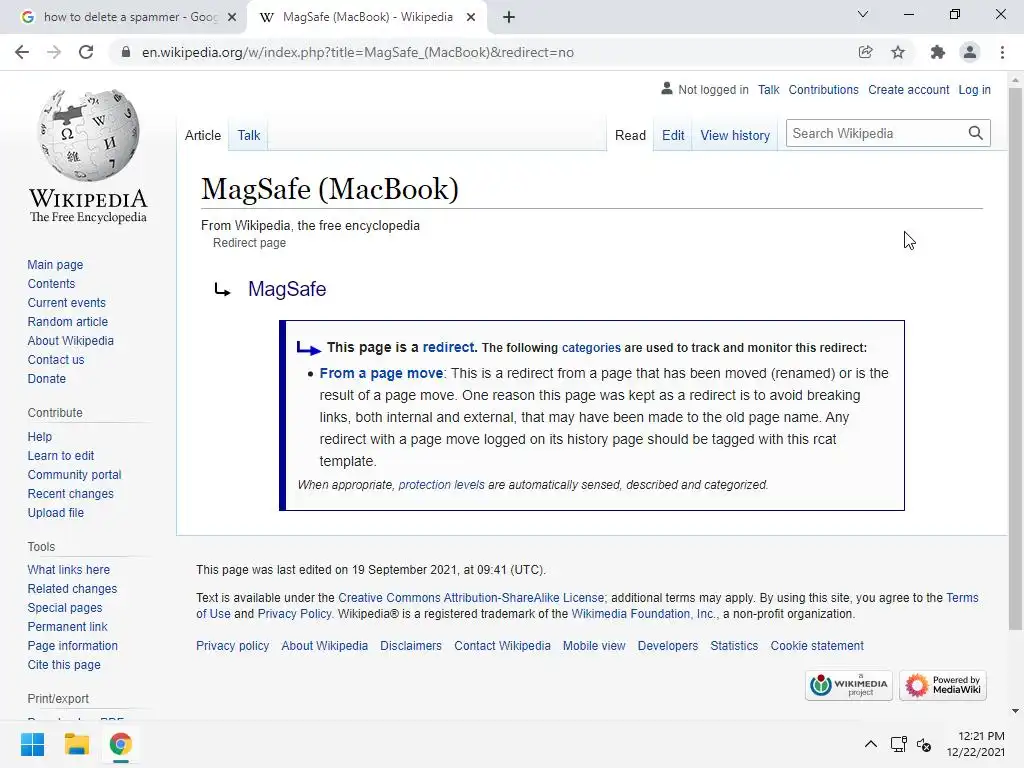Open Page information

[x=72, y=645]
